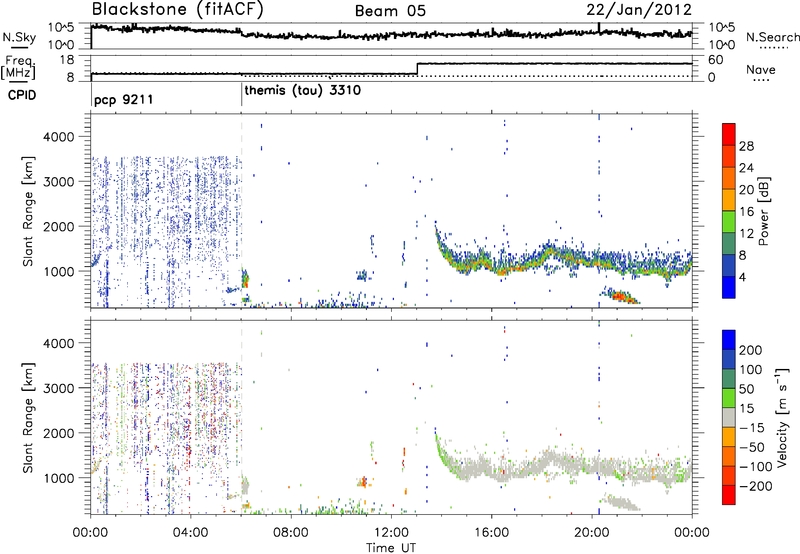
Task: Select the 'Beam 05' label
Action: point(390,11)
